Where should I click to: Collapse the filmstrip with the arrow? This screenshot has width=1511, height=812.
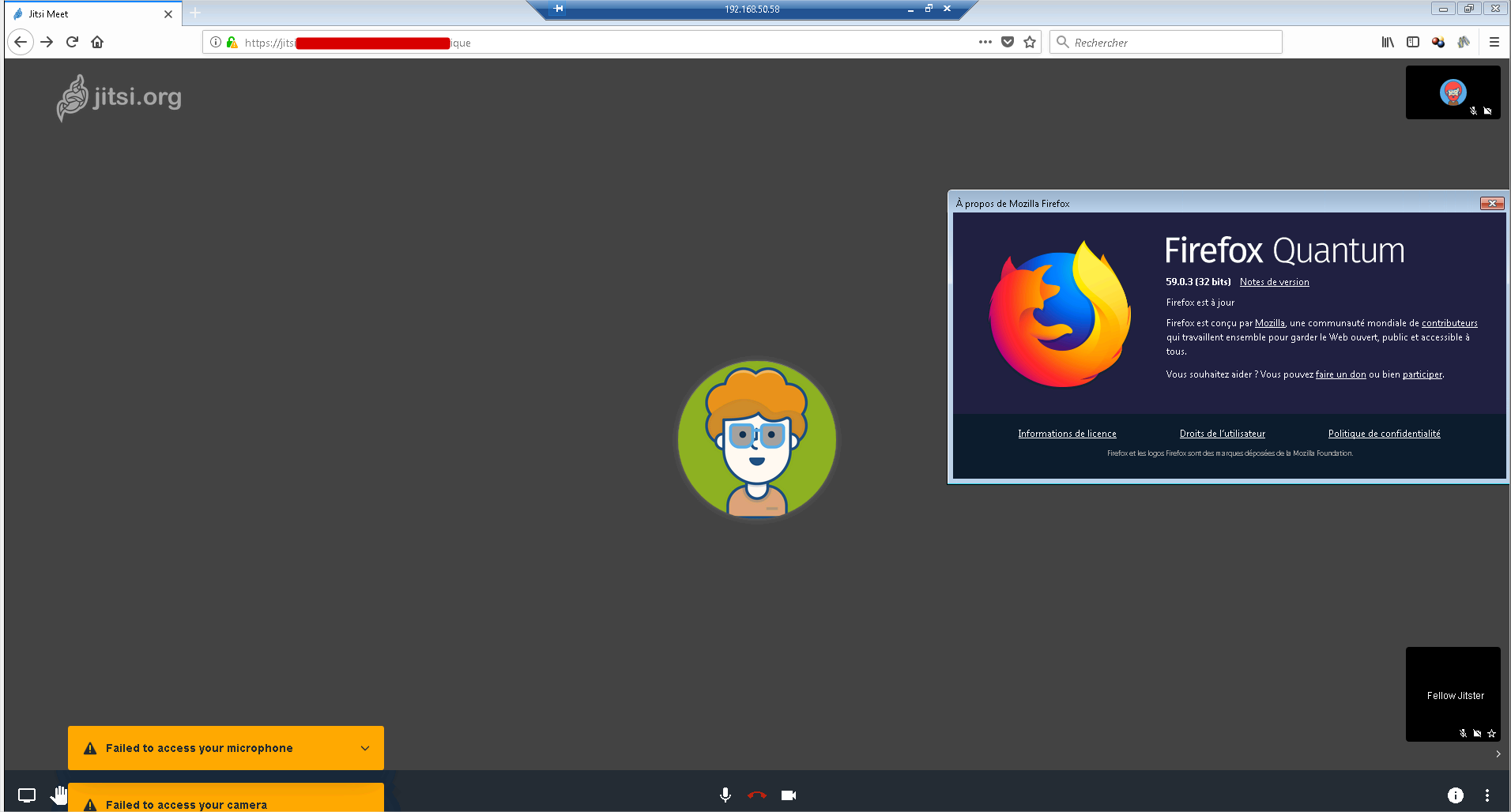pyautogui.click(x=1498, y=754)
